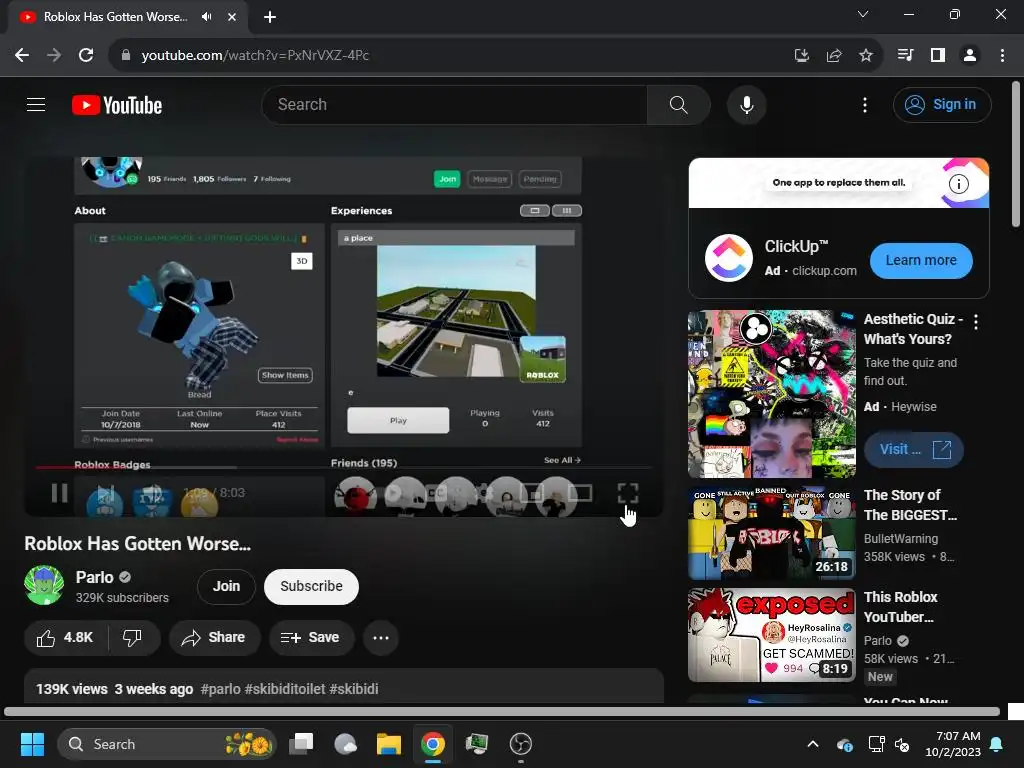Focus the YouTube search field
The width and height of the screenshot is (1024, 768).
point(455,104)
